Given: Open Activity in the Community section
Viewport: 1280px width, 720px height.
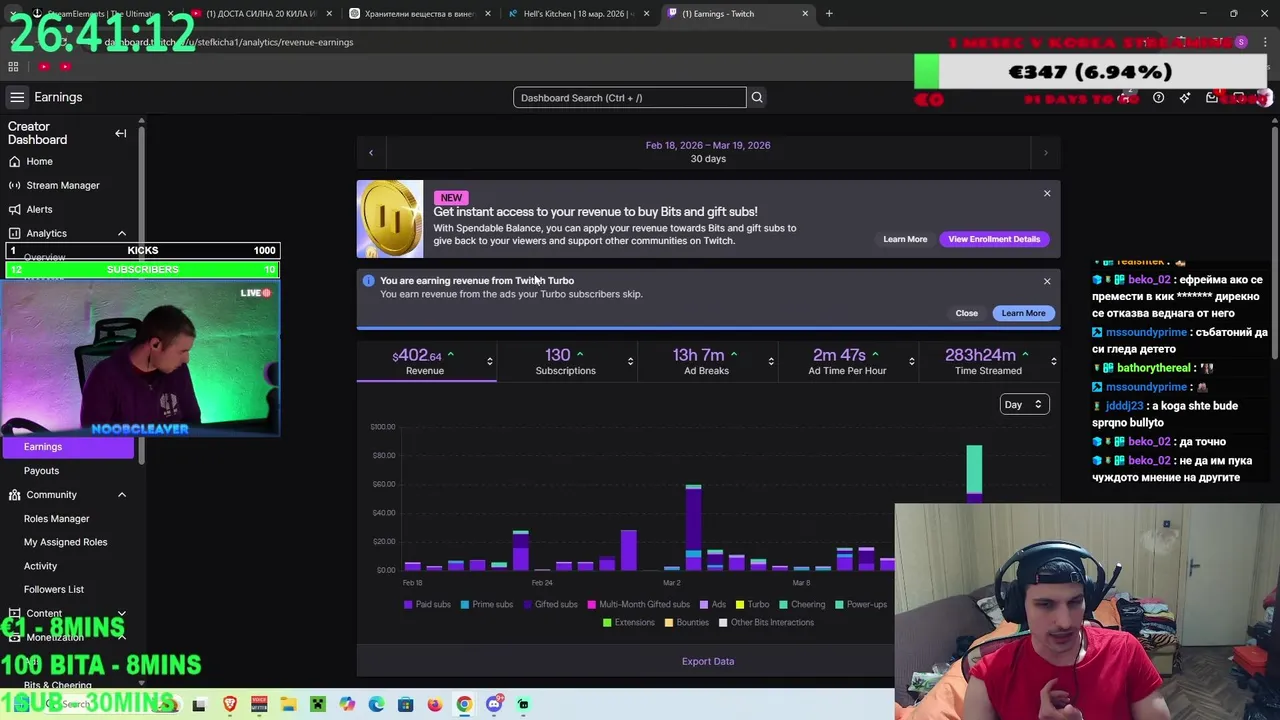Looking at the screenshot, I should pyautogui.click(x=40, y=566).
